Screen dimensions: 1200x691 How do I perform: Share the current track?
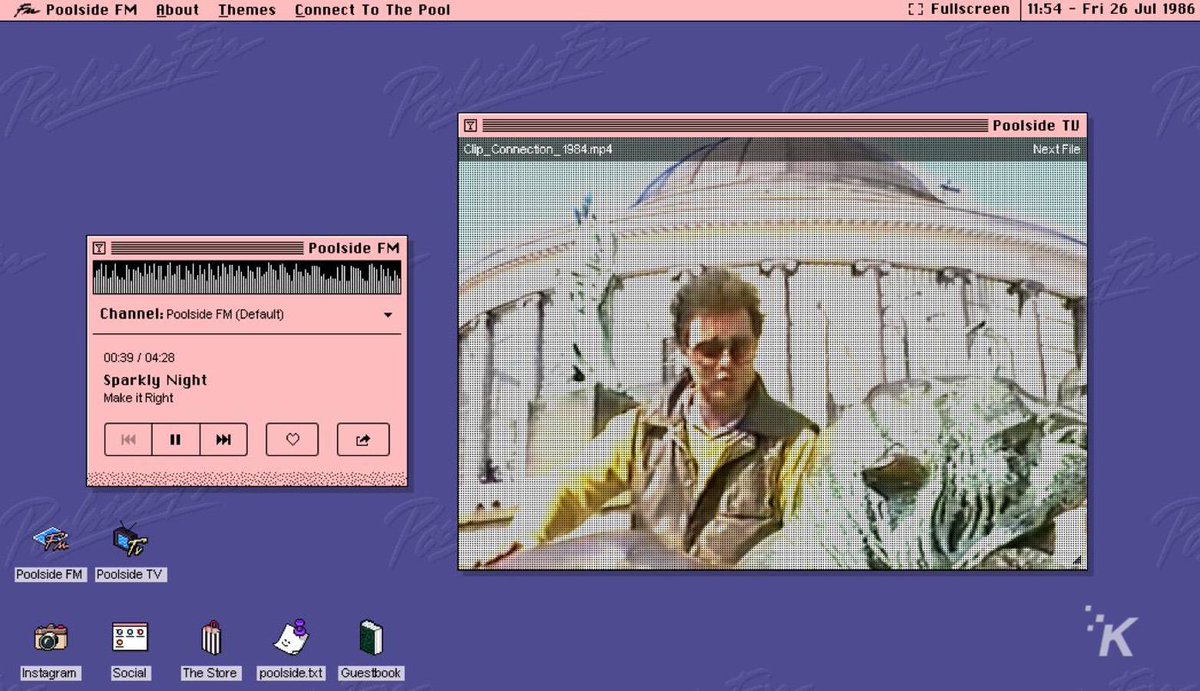pos(363,439)
